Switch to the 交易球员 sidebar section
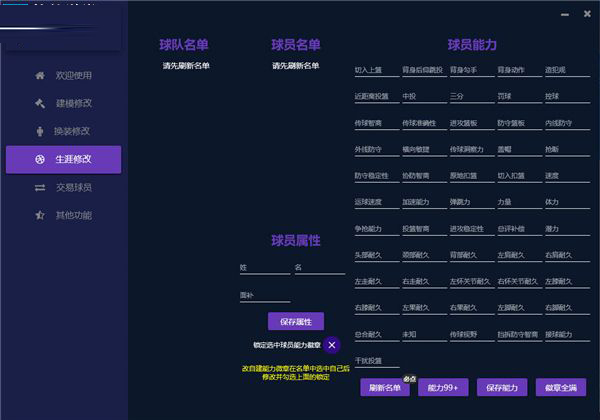 72,187
